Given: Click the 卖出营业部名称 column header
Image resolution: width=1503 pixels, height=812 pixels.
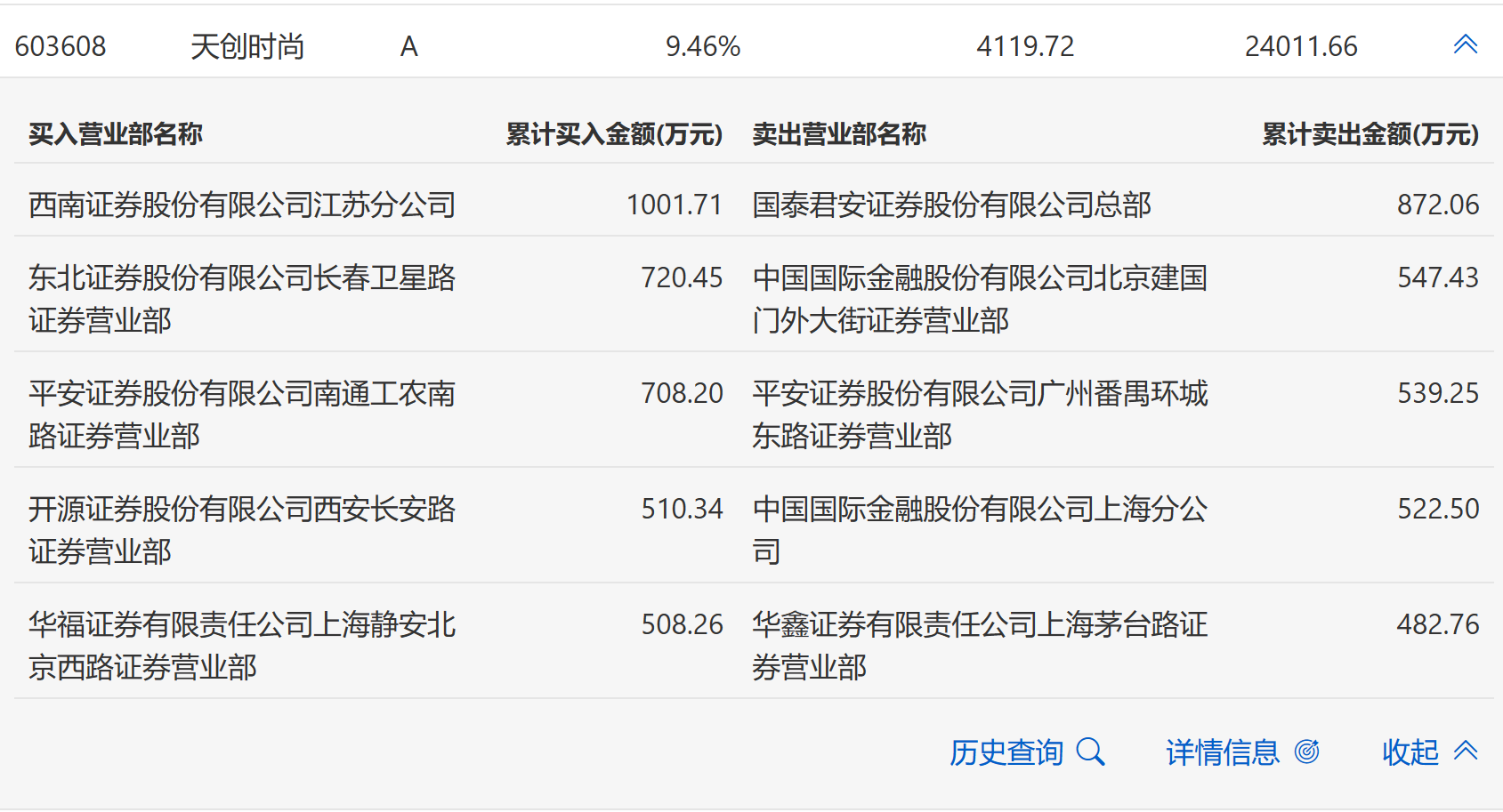Looking at the screenshot, I should tap(839, 133).
